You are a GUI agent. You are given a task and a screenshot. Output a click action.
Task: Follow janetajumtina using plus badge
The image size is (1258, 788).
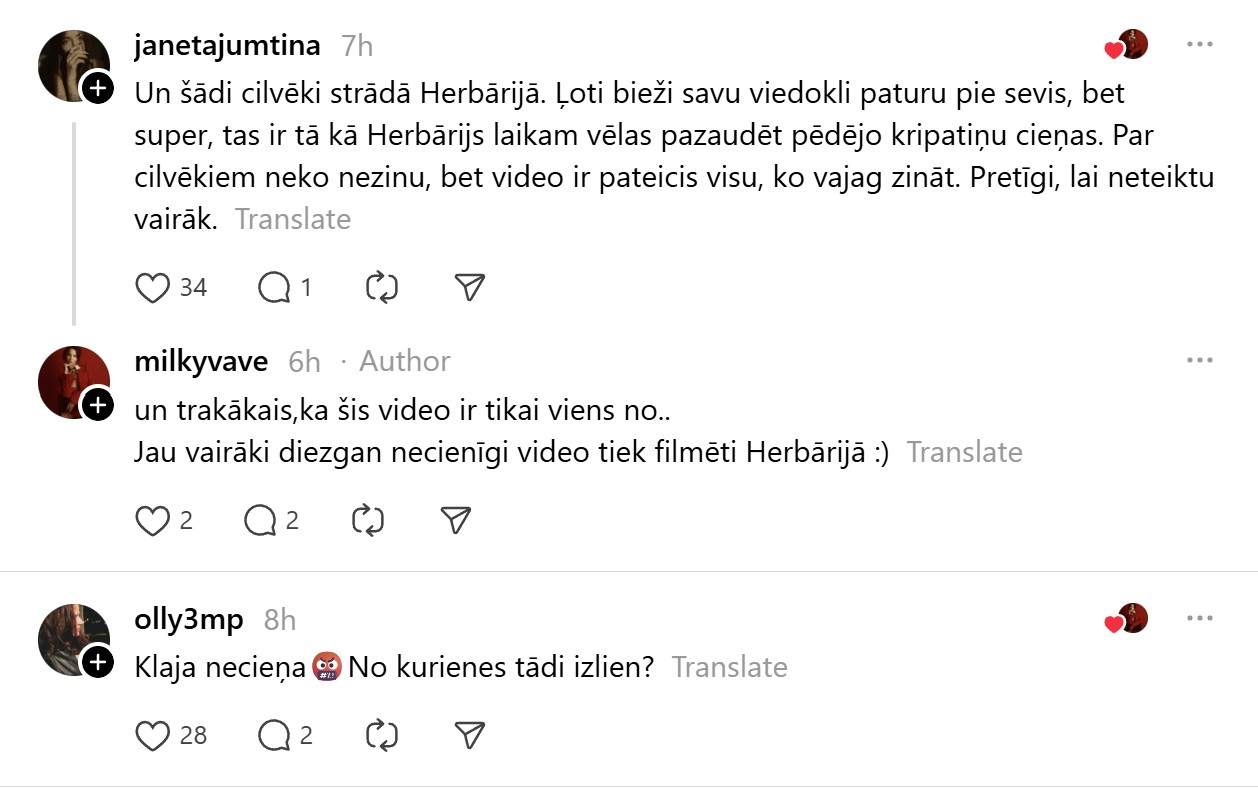coord(97,88)
